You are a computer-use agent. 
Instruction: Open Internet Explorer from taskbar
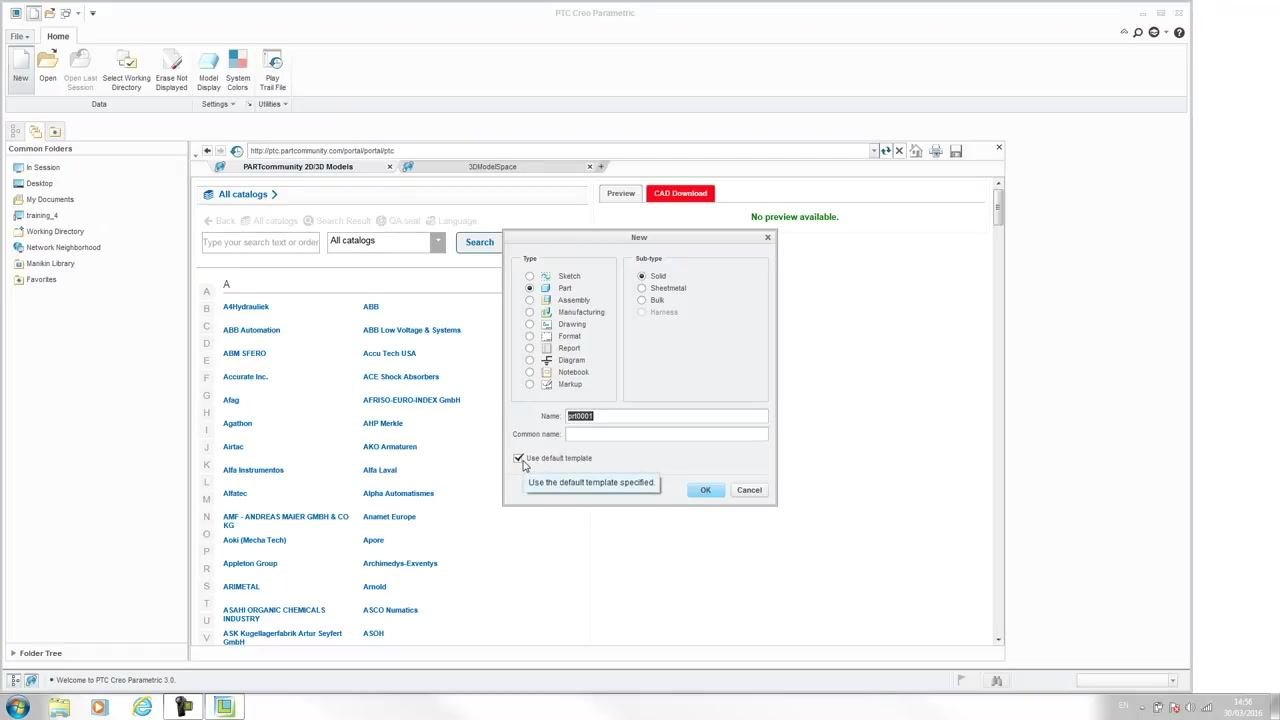tap(142, 707)
